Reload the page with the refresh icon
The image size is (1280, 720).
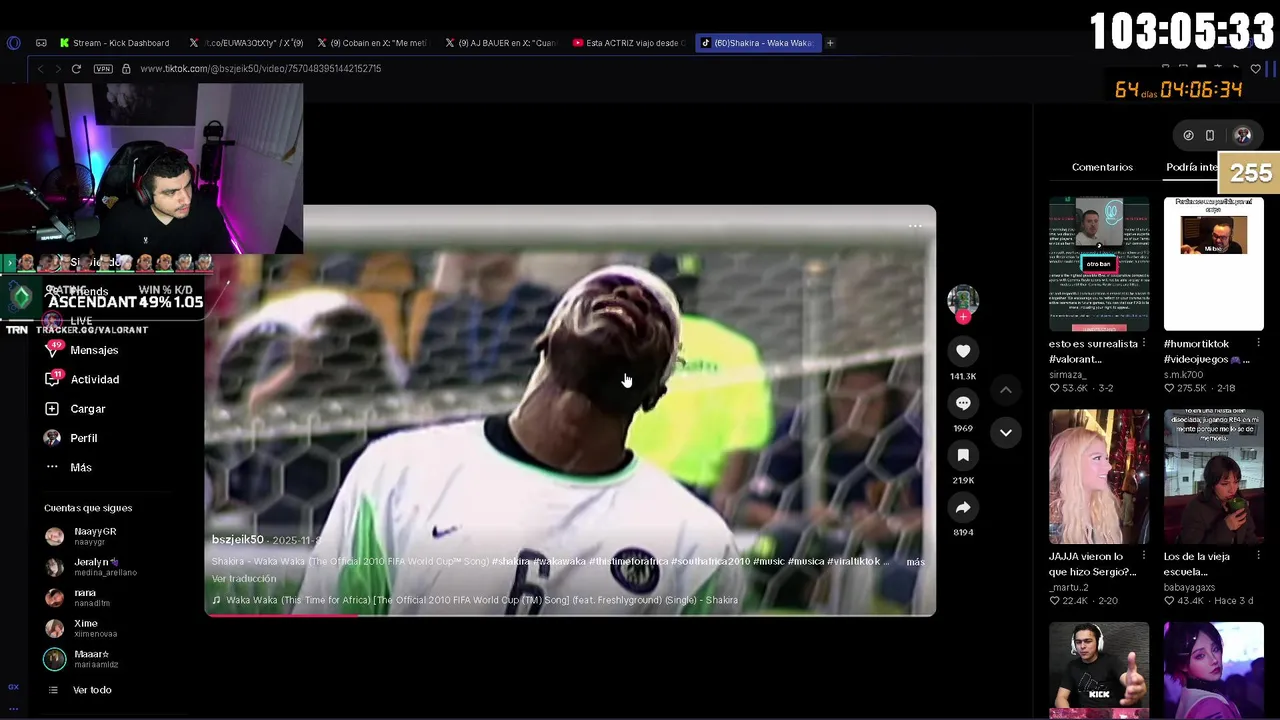pyautogui.click(x=76, y=69)
